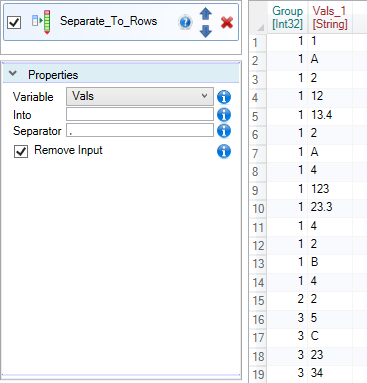Click the Separate_To_Rows step name
Image resolution: width=367 pixels, height=383 pixels.
[x=108, y=21]
